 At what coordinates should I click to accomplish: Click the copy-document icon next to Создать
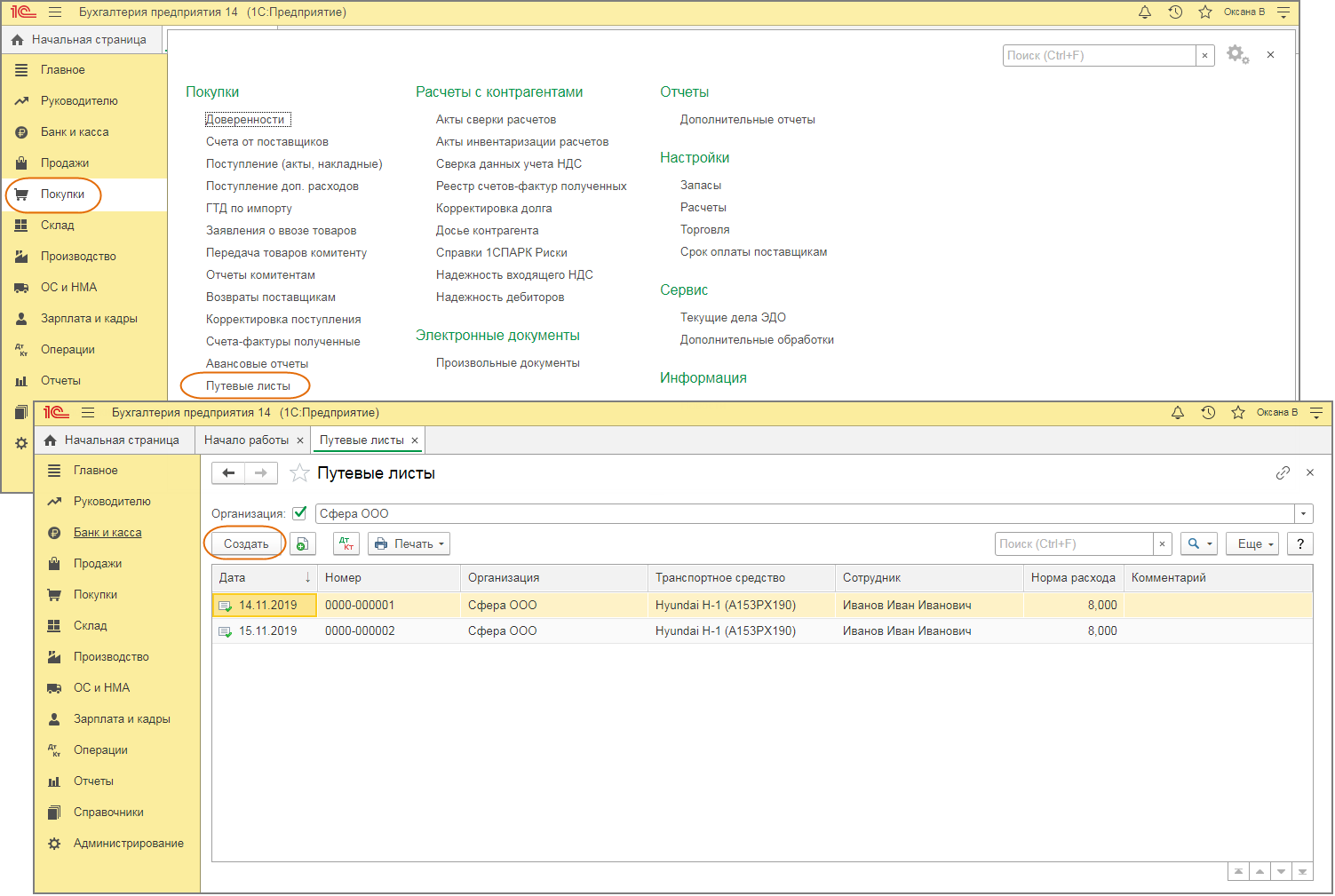(x=302, y=544)
